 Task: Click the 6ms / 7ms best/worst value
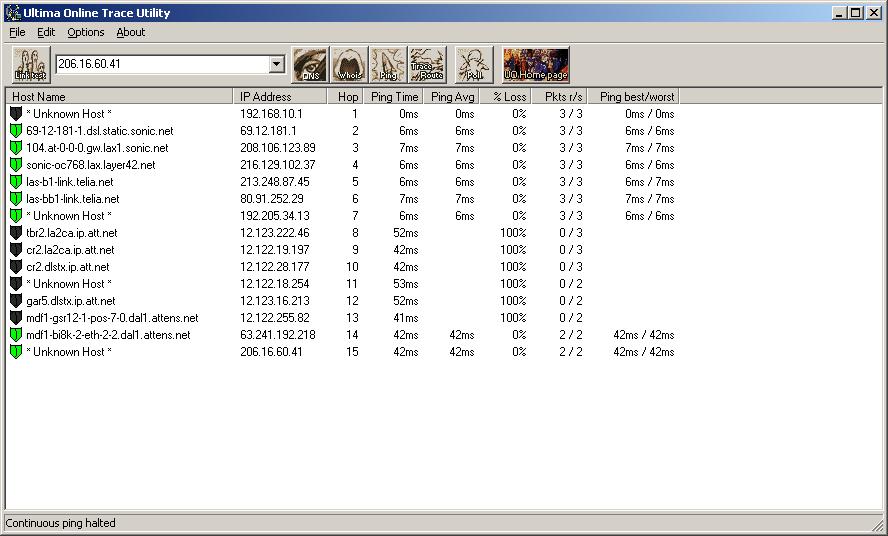pos(650,182)
